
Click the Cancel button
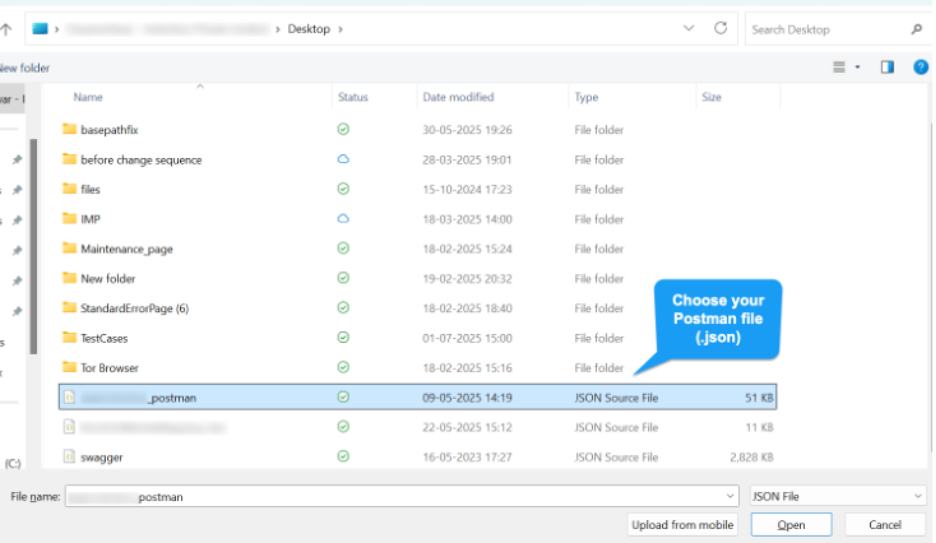coord(885,525)
